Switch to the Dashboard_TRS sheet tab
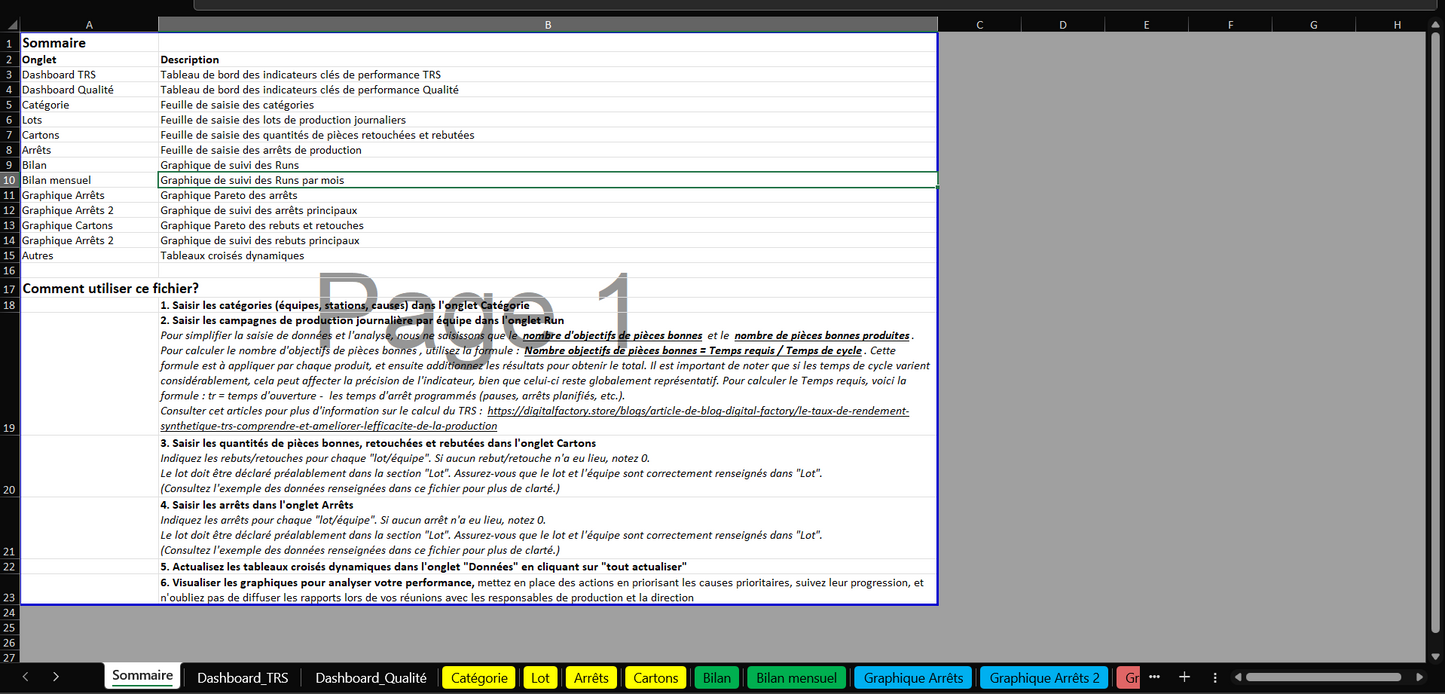 coord(242,677)
